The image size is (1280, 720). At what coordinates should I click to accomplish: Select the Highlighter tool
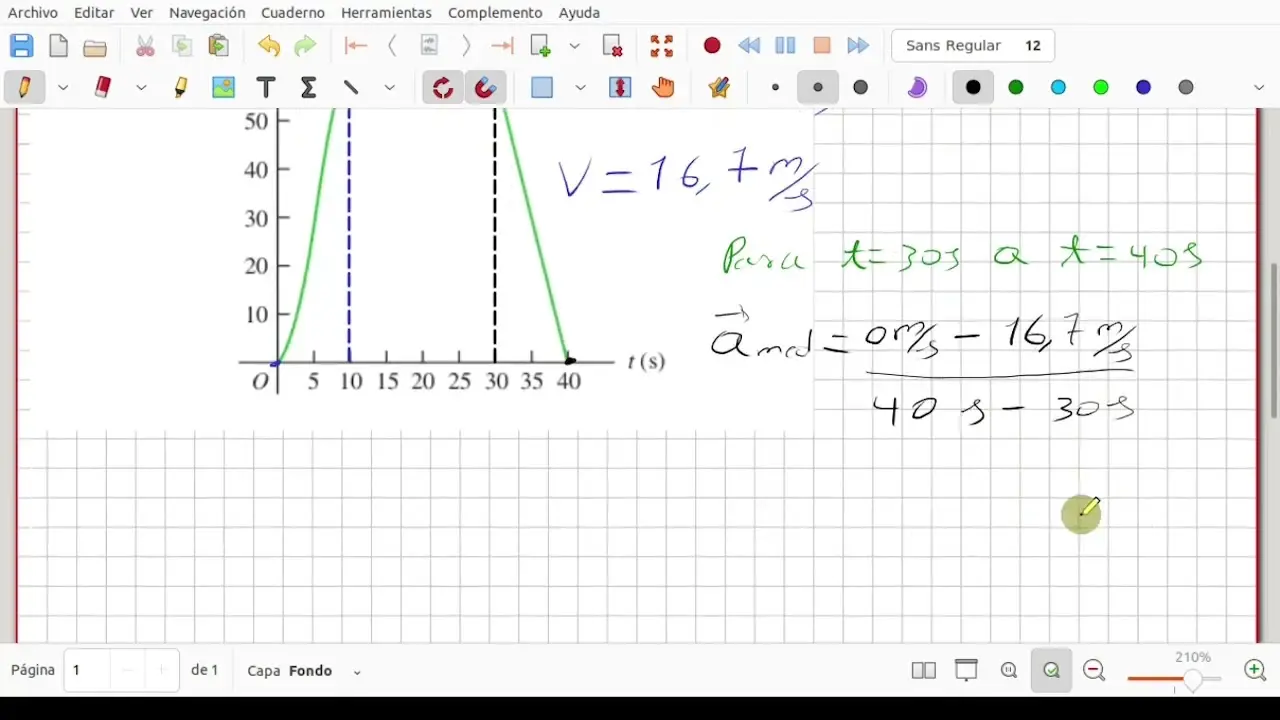click(x=180, y=87)
